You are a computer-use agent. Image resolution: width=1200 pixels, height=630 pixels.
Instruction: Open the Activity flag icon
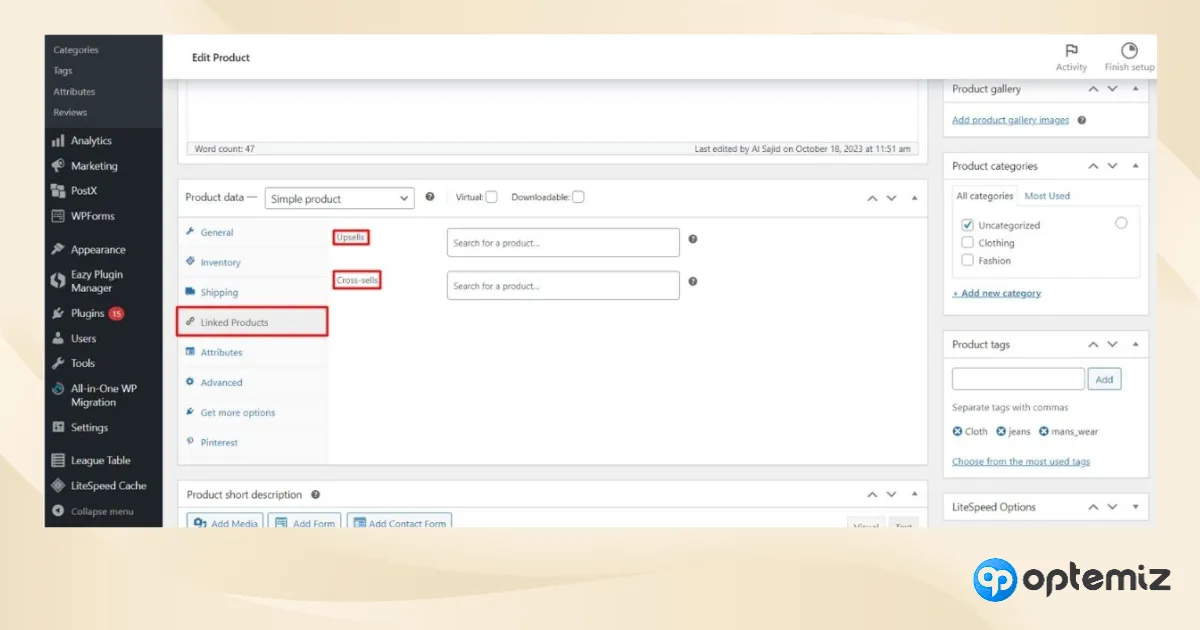1071,50
